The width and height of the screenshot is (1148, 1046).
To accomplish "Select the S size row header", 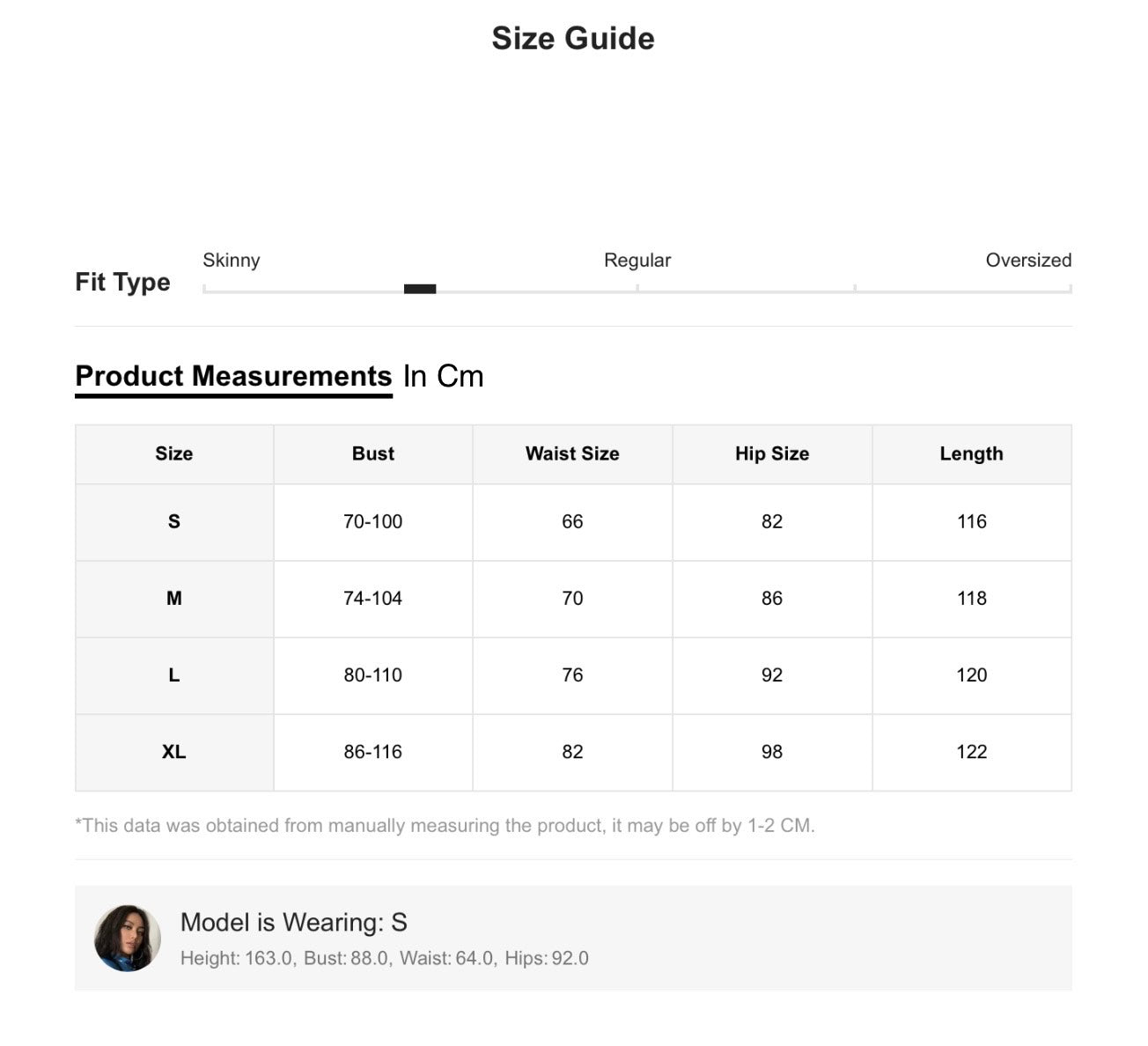I will click(174, 522).
